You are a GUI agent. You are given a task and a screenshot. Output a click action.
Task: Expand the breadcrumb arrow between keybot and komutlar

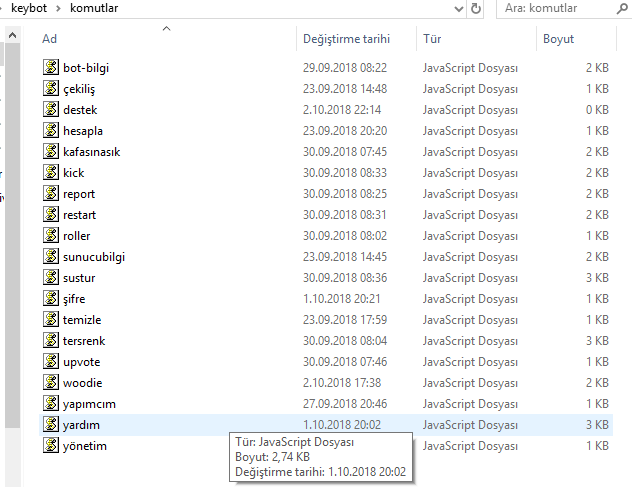pyautogui.click(x=58, y=8)
